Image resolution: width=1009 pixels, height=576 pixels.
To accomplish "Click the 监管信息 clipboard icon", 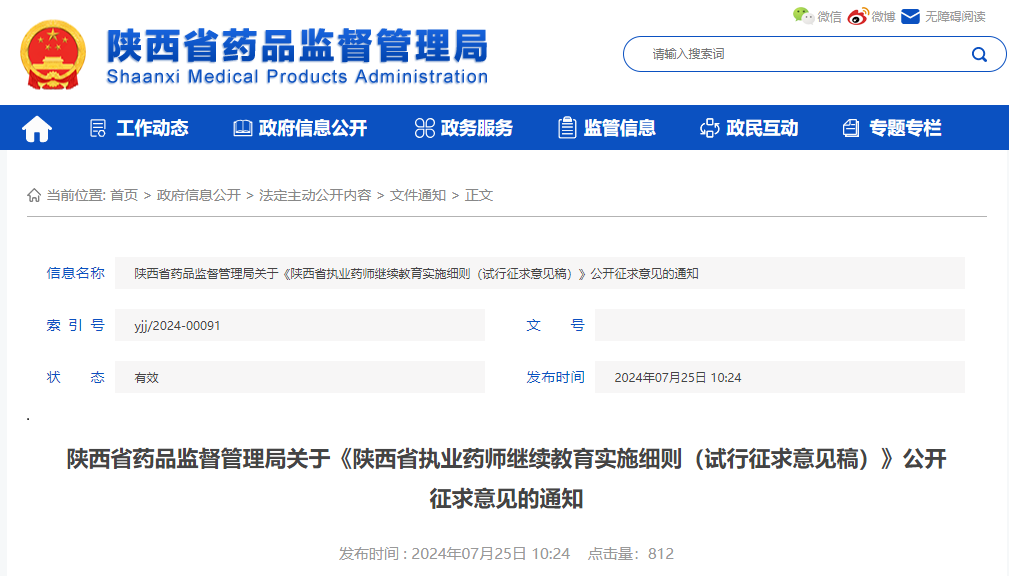I will click(x=567, y=128).
